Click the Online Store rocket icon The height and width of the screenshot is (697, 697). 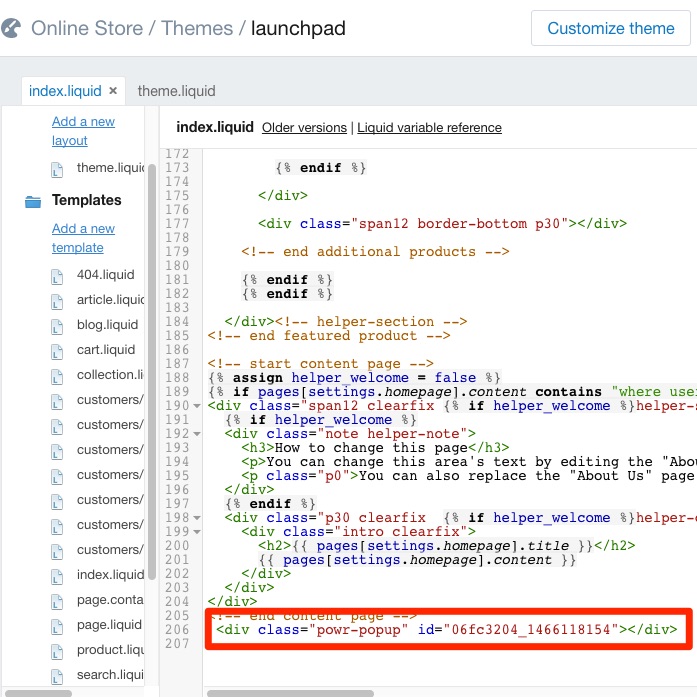point(11,28)
